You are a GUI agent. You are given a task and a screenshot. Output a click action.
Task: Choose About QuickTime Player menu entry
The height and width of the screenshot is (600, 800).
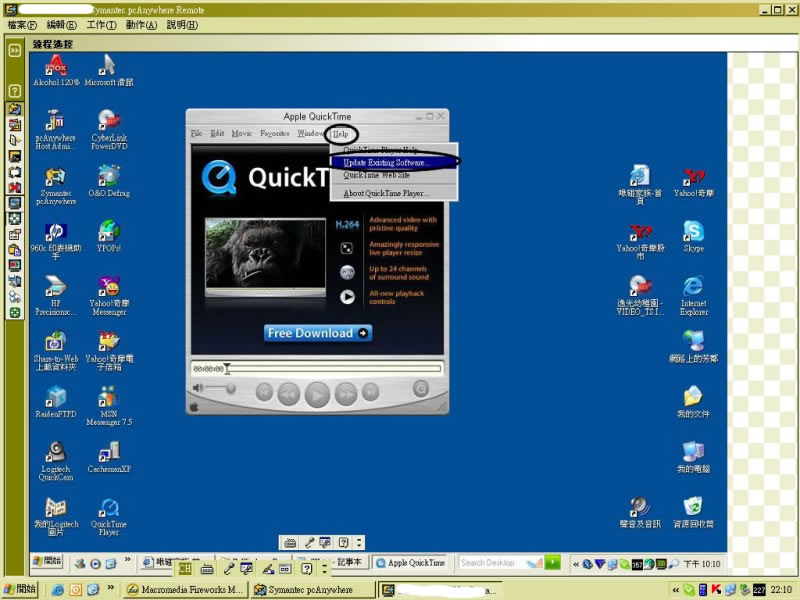tap(394, 193)
